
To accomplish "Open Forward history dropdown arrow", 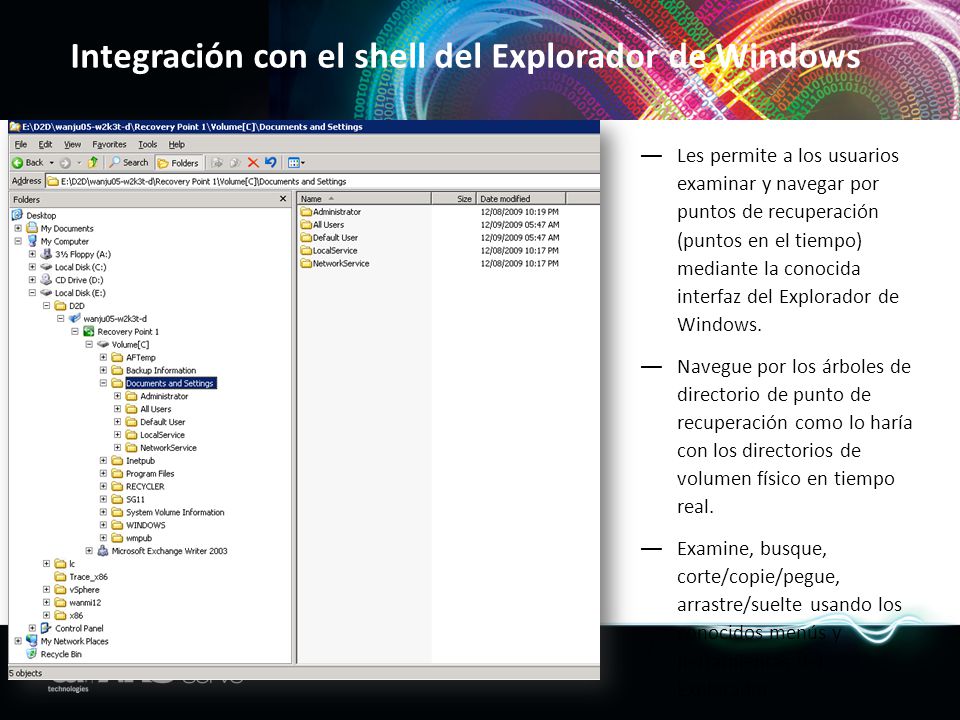I will click(79, 163).
